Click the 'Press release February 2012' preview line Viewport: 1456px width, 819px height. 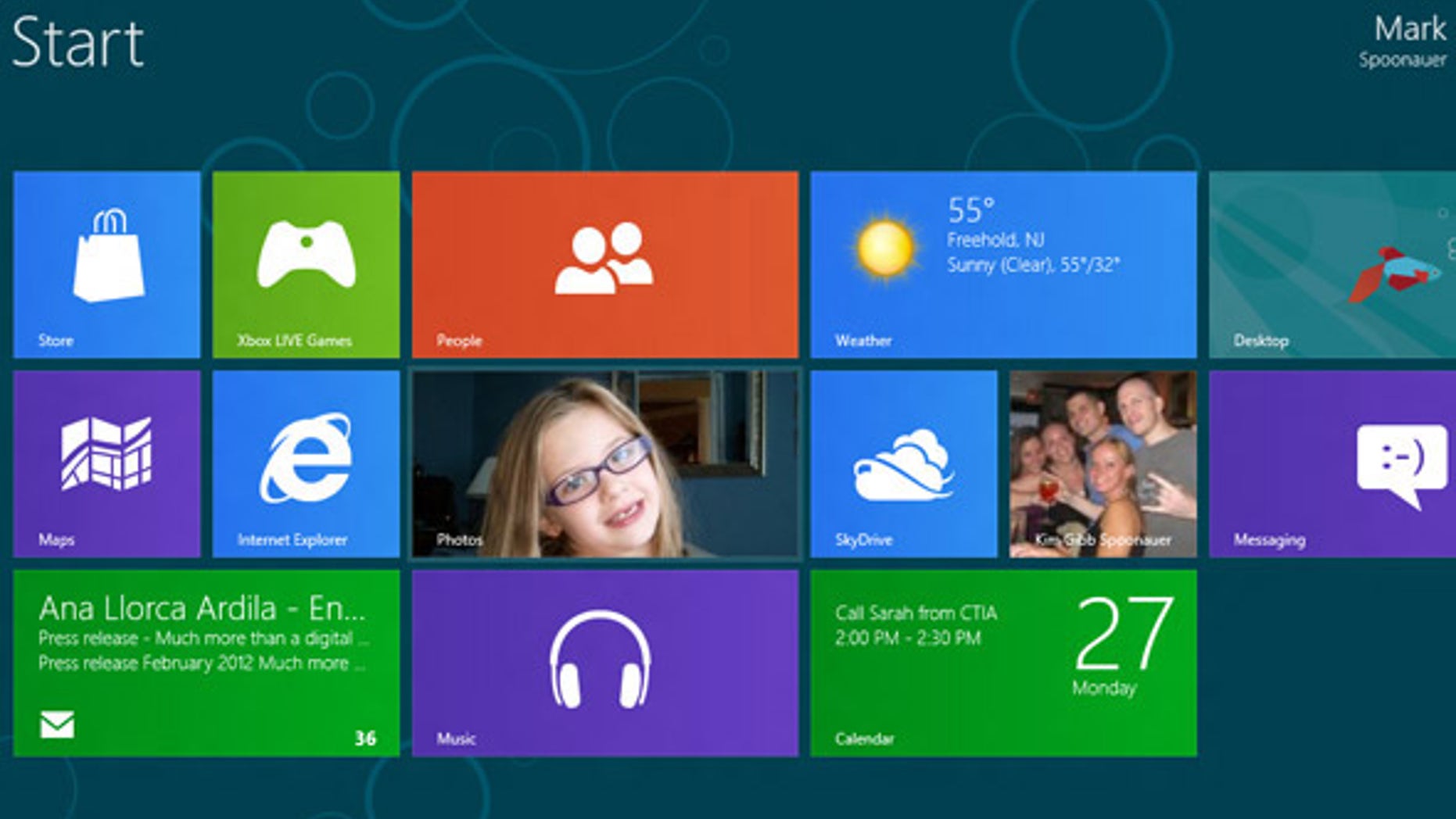(202, 663)
